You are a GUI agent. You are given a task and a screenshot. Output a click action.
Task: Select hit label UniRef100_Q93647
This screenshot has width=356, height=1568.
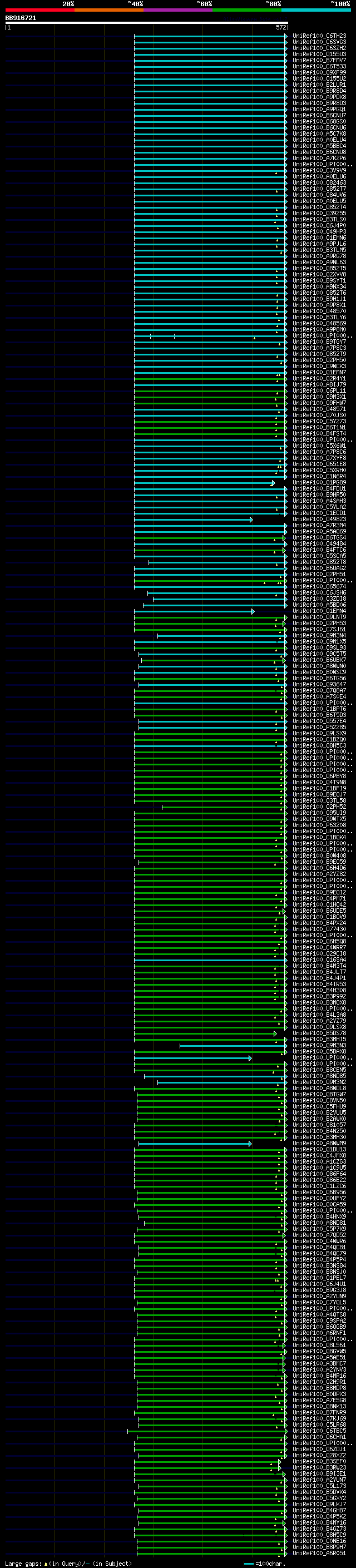click(319, 684)
